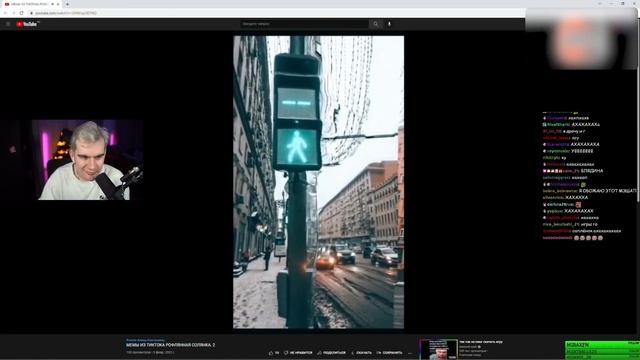Maximize or restore the browser window
The image size is (640, 360).
click(623, 3)
